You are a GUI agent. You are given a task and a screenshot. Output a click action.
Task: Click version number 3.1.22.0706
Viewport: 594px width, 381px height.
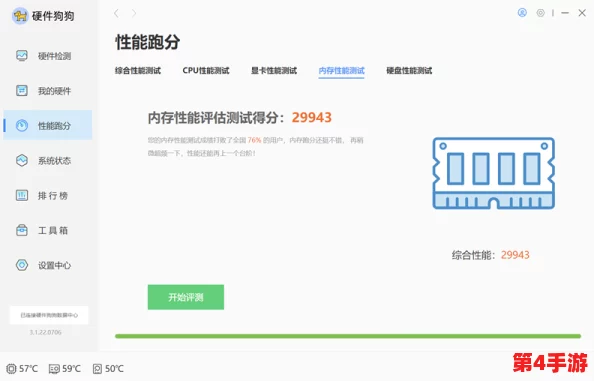[x=45, y=332]
